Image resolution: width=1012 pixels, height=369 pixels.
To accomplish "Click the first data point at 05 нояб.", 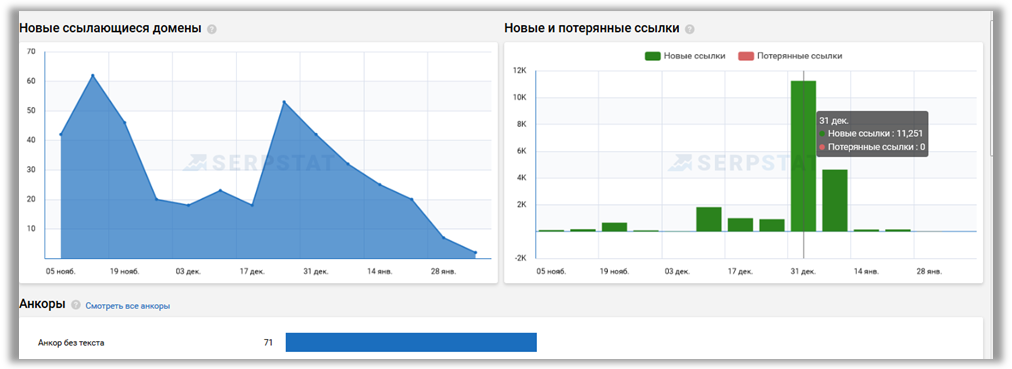I will click(61, 134).
